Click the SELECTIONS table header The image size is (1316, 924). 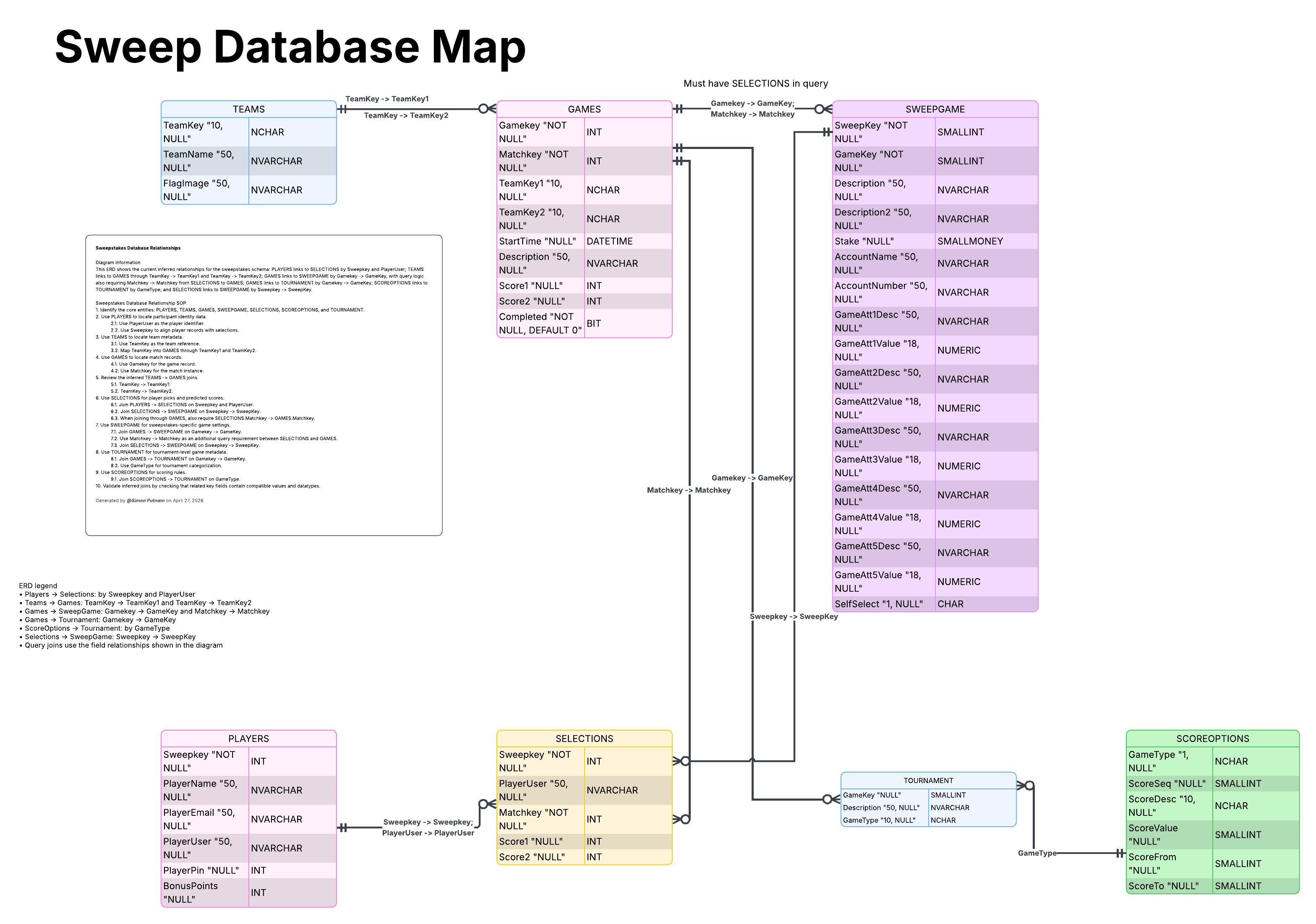(x=584, y=738)
